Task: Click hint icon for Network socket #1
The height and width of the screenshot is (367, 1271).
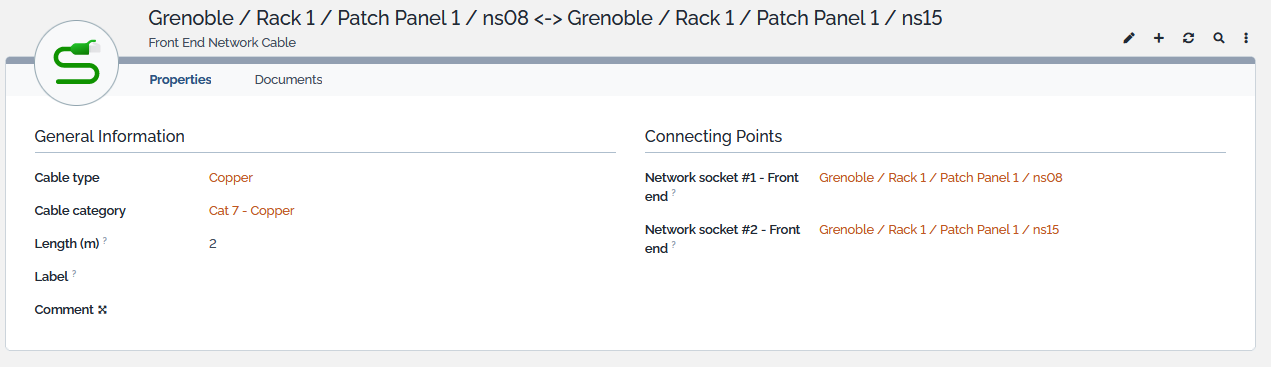Action: (x=673, y=193)
